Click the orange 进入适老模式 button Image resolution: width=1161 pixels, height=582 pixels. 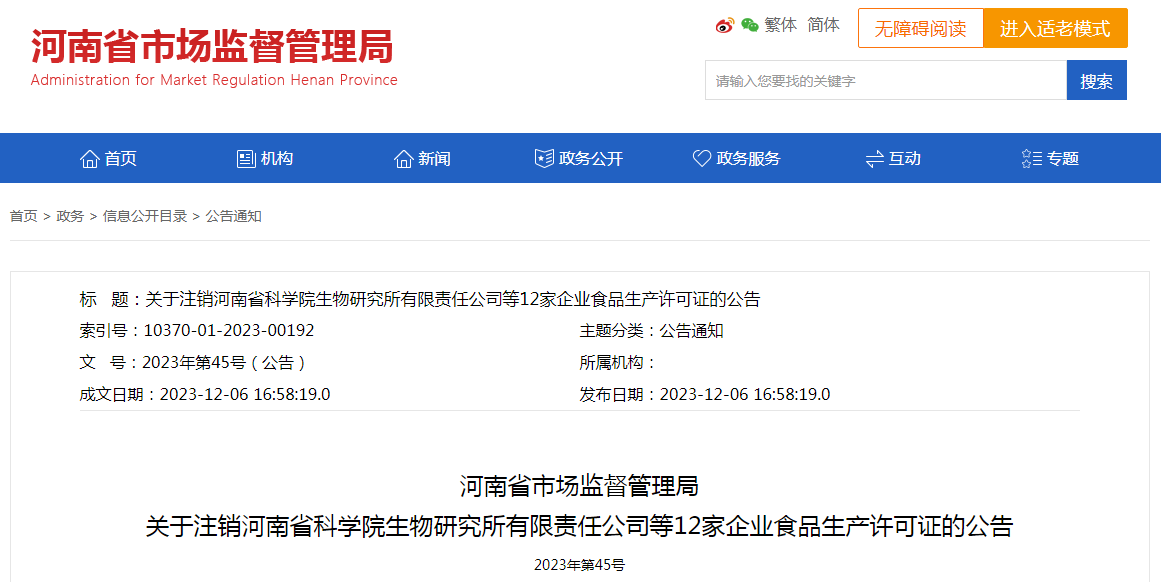click(1055, 28)
